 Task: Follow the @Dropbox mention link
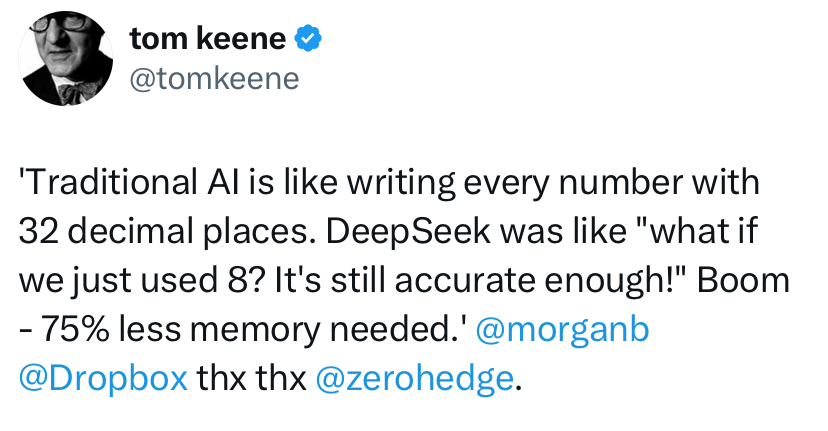[103, 379]
